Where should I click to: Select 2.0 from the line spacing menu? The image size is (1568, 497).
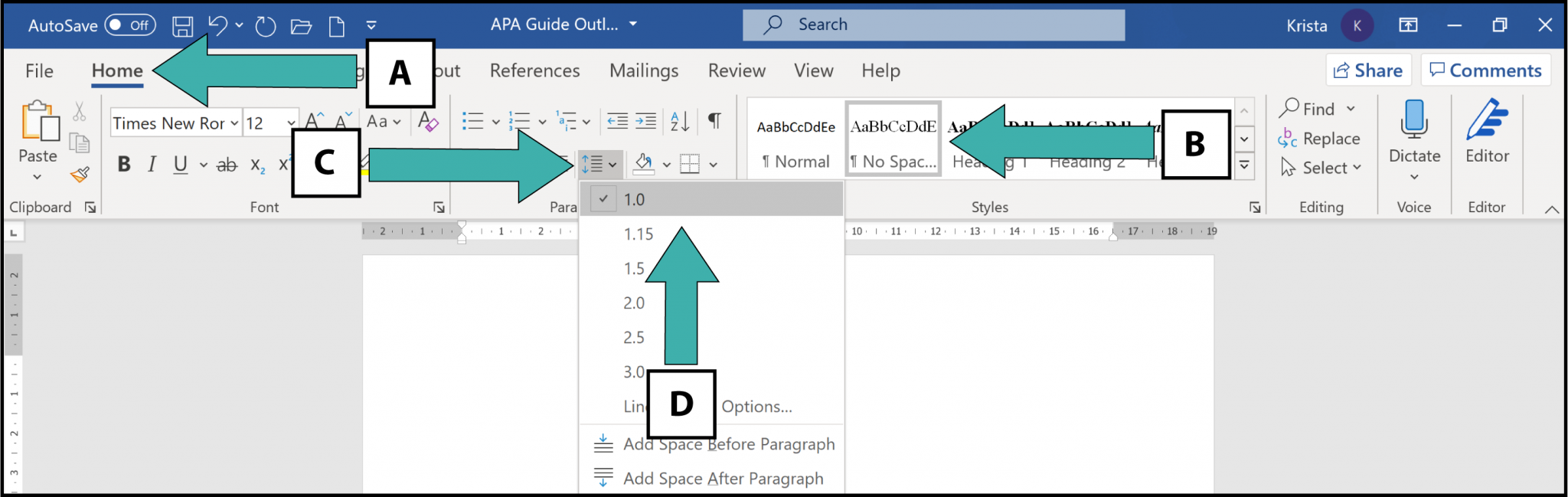click(x=634, y=302)
